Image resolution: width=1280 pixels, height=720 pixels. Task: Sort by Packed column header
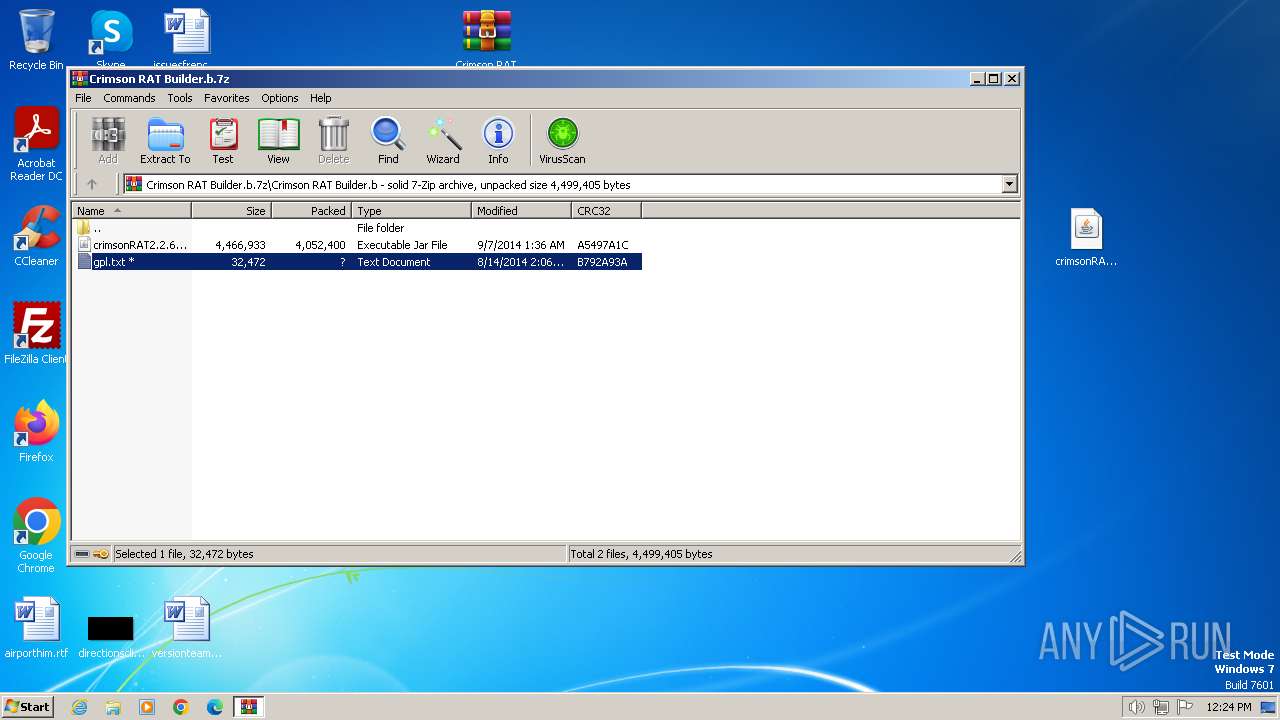pyautogui.click(x=311, y=211)
